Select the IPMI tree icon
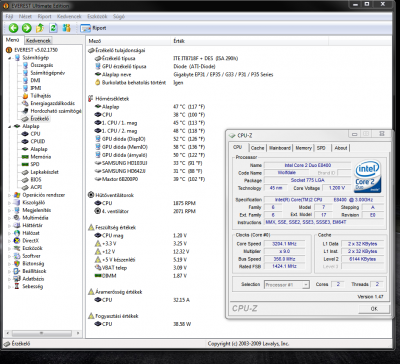Screen dimensions: 400x364 [x=25, y=88]
